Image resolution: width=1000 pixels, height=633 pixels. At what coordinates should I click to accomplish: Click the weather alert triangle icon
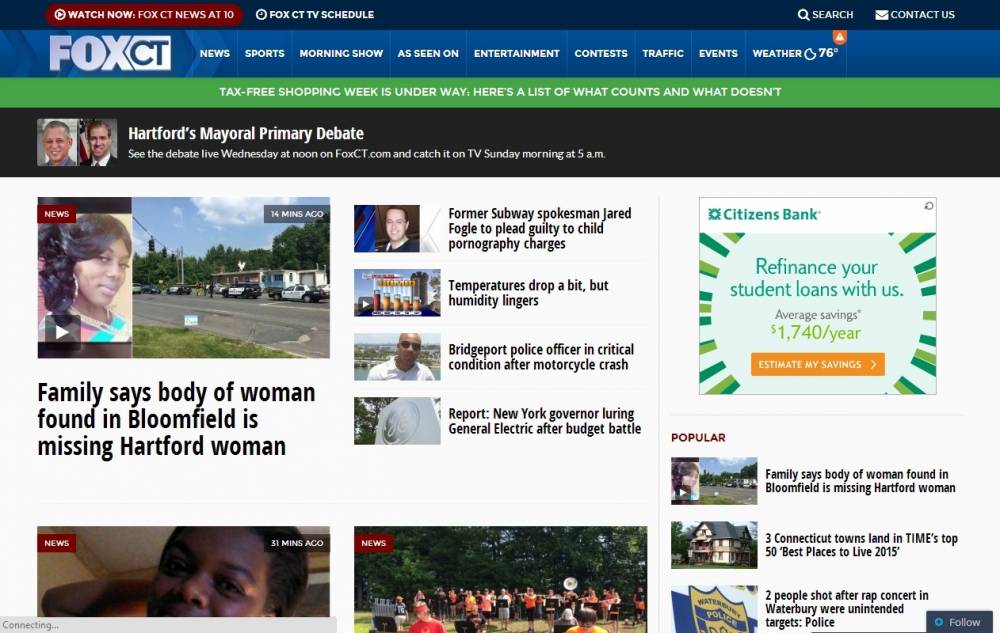(840, 37)
